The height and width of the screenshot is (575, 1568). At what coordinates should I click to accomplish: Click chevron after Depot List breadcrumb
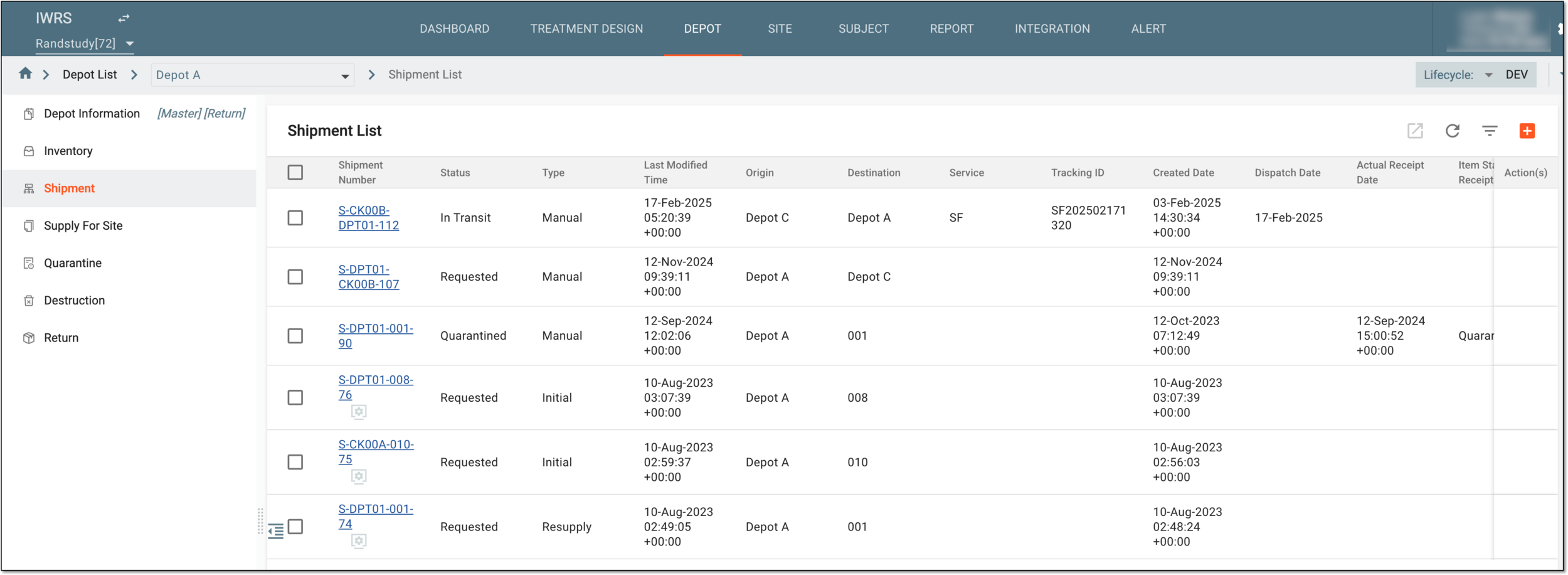(x=134, y=75)
